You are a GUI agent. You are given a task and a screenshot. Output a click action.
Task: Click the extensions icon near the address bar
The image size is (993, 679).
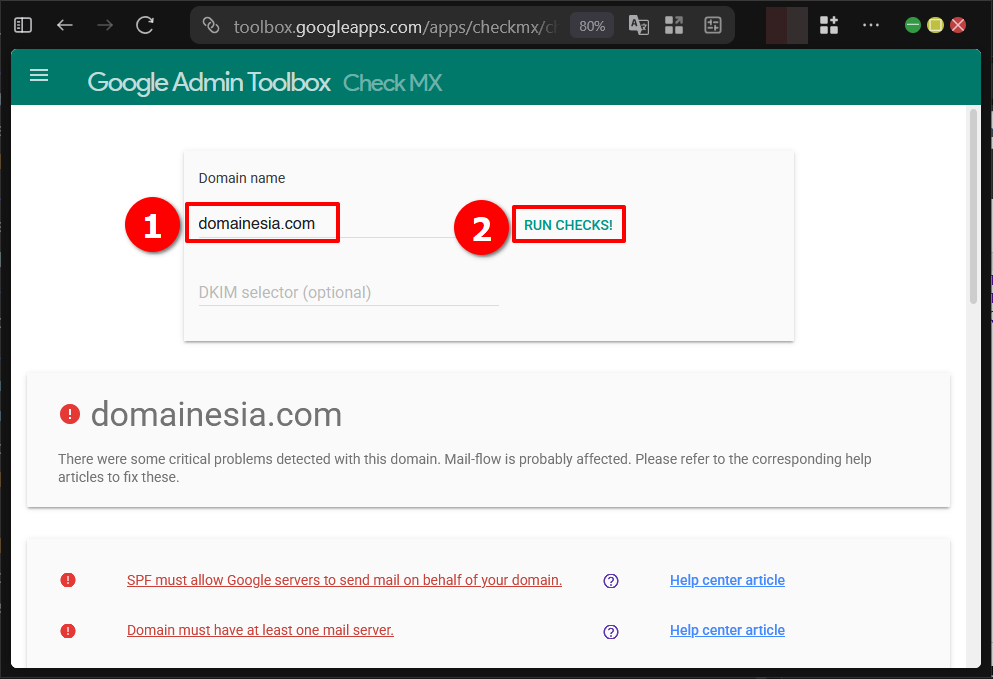[828, 24]
